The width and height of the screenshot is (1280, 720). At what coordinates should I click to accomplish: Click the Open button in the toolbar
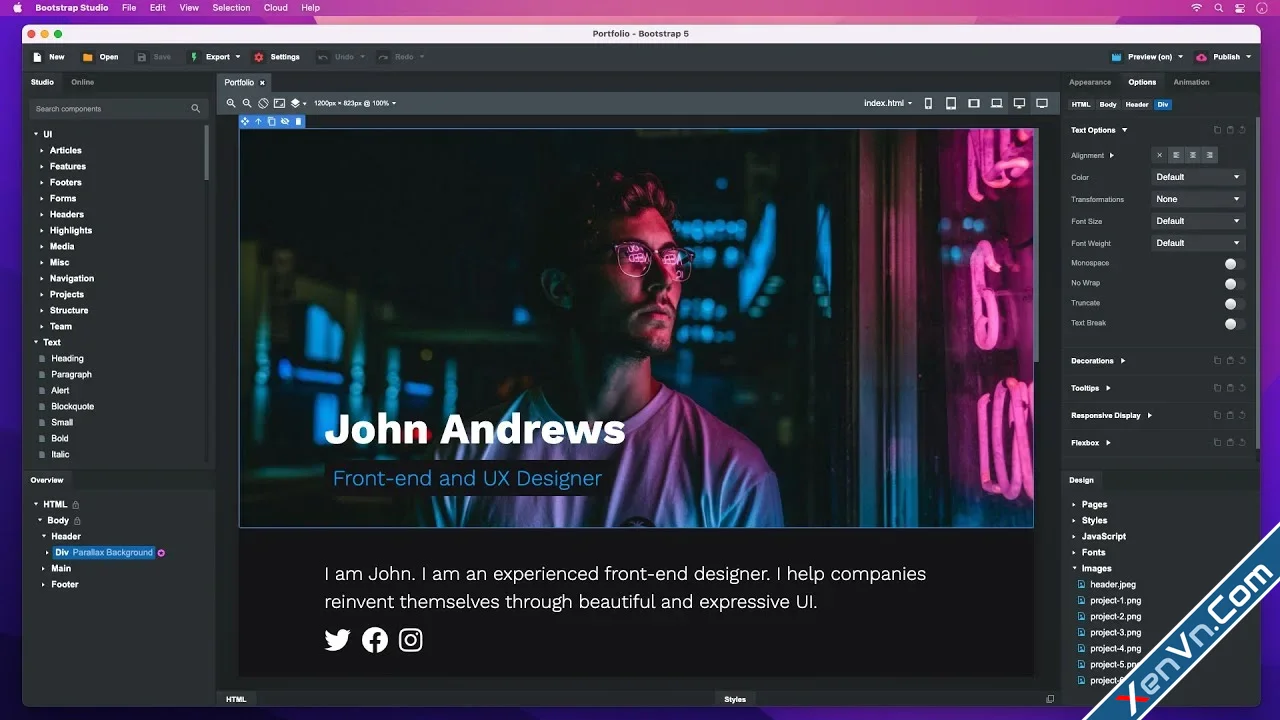(x=100, y=57)
